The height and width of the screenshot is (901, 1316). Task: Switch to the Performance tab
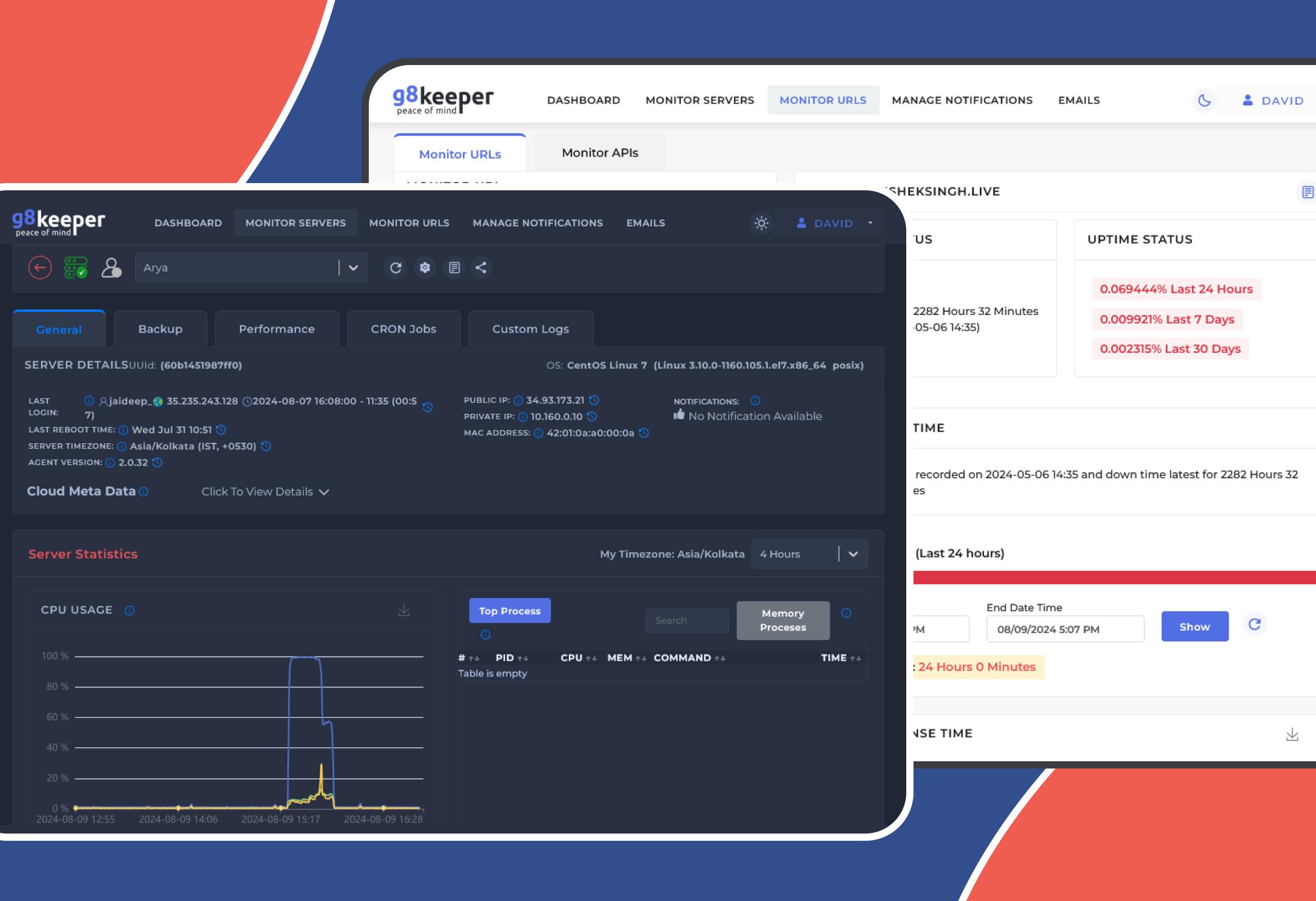tap(277, 329)
